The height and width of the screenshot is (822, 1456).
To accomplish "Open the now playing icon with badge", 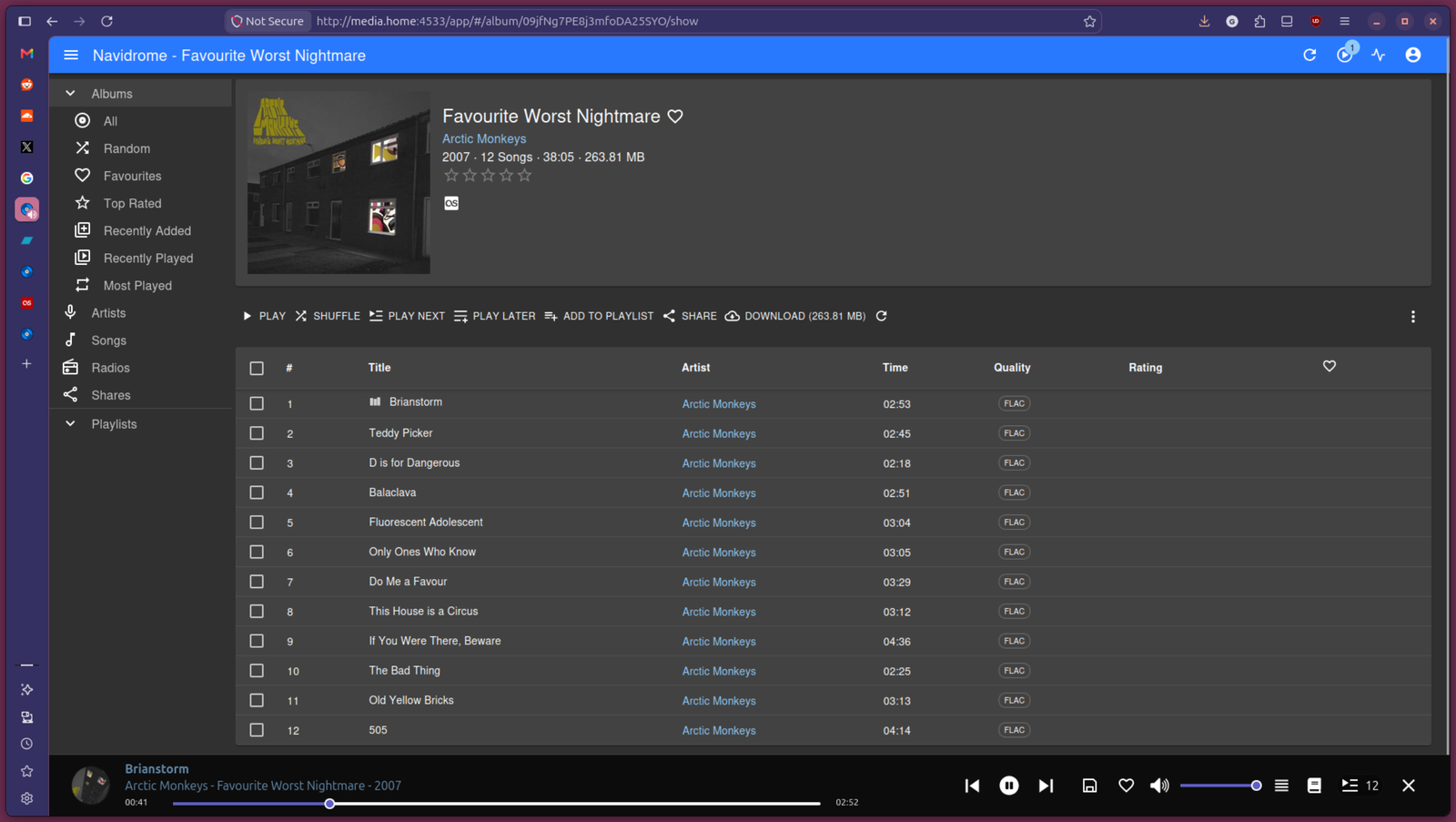I will [x=1345, y=55].
